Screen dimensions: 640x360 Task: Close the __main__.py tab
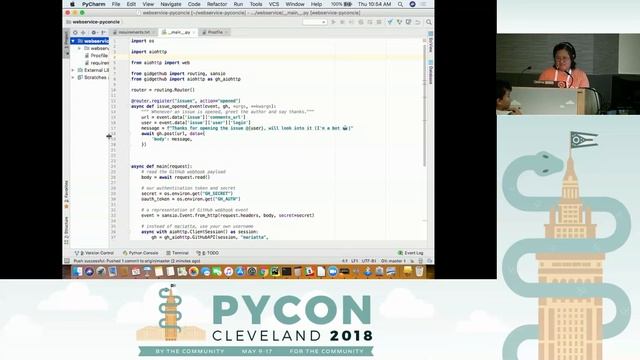coord(194,32)
